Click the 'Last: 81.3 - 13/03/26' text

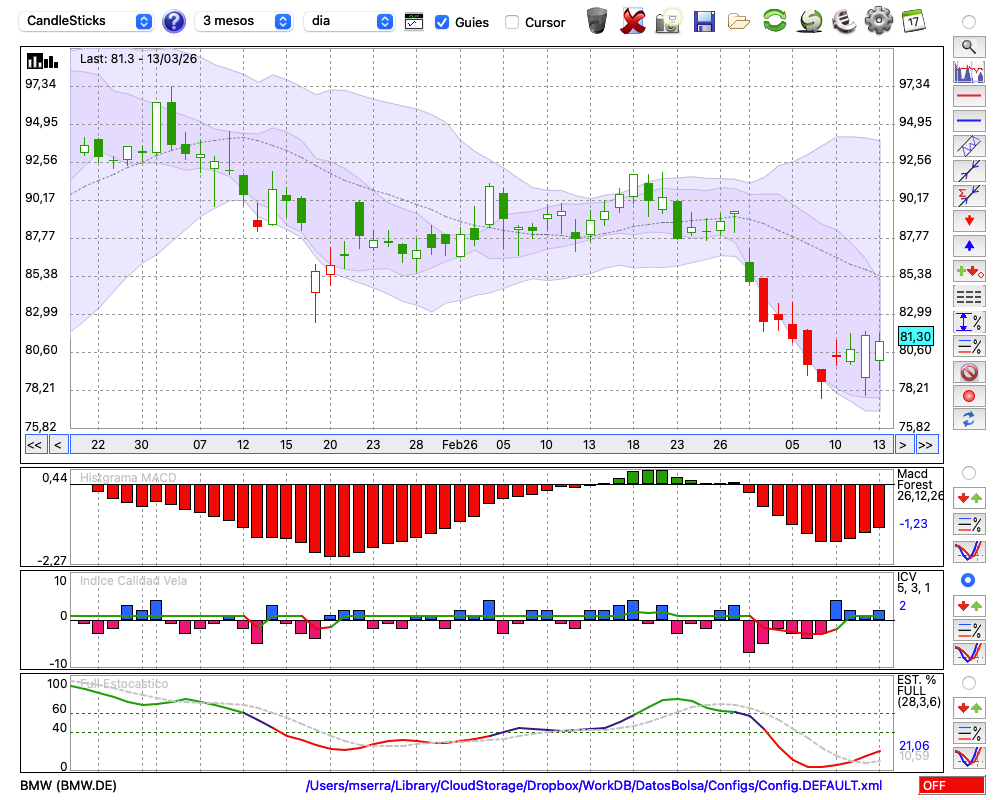[x=138, y=59]
